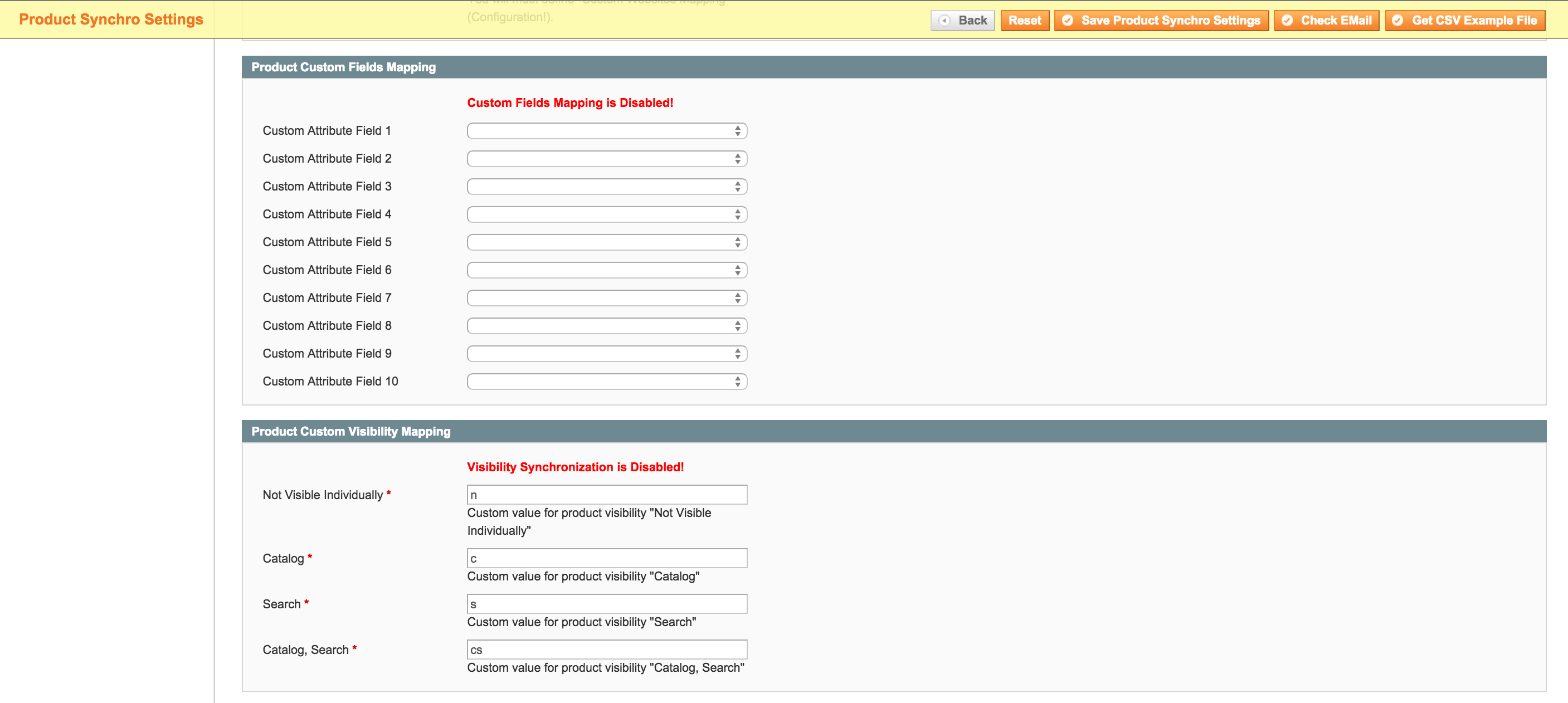The image size is (1568, 703).
Task: Click the Custom Fields Mapping is Disabled warning
Action: [x=569, y=103]
